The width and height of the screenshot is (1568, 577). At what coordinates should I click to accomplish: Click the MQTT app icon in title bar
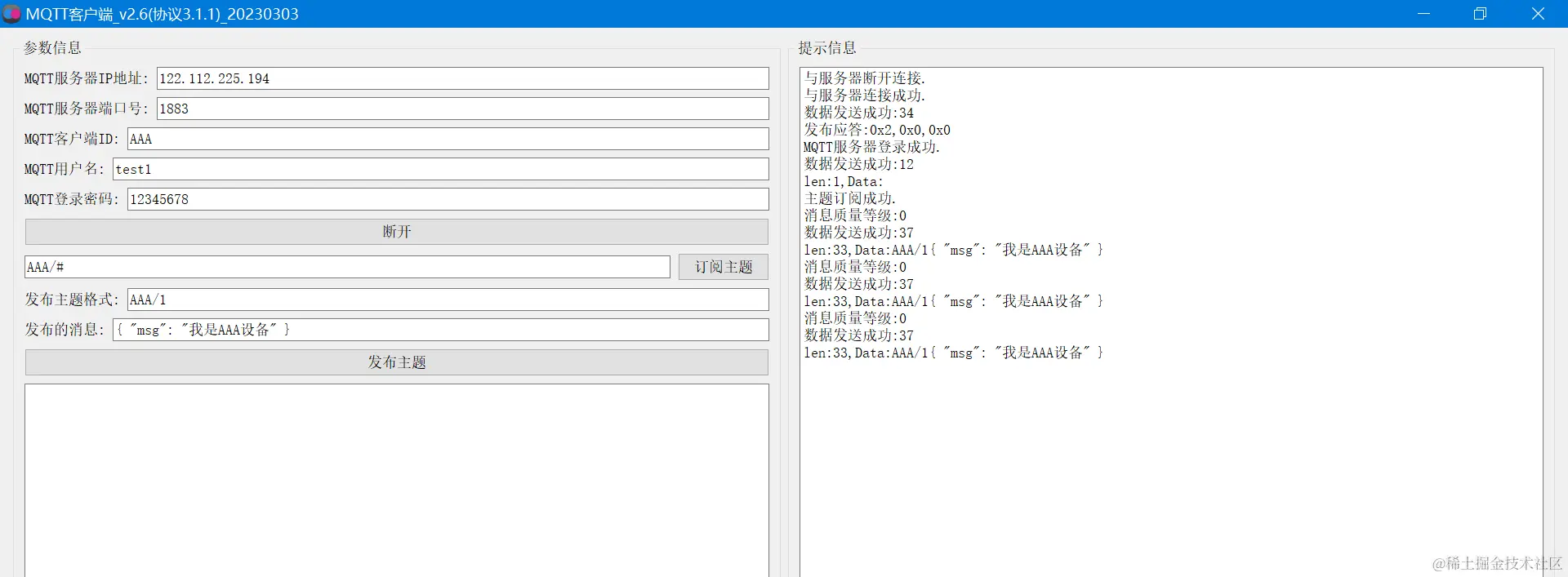coord(11,14)
